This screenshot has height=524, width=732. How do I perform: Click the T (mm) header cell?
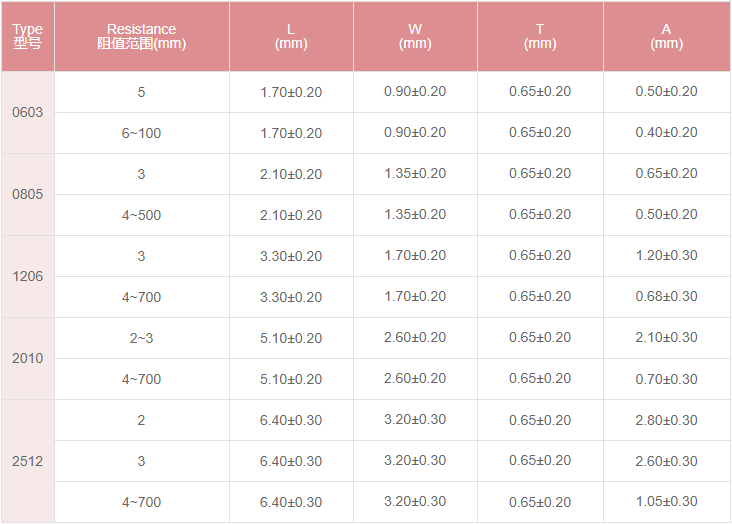(540, 36)
